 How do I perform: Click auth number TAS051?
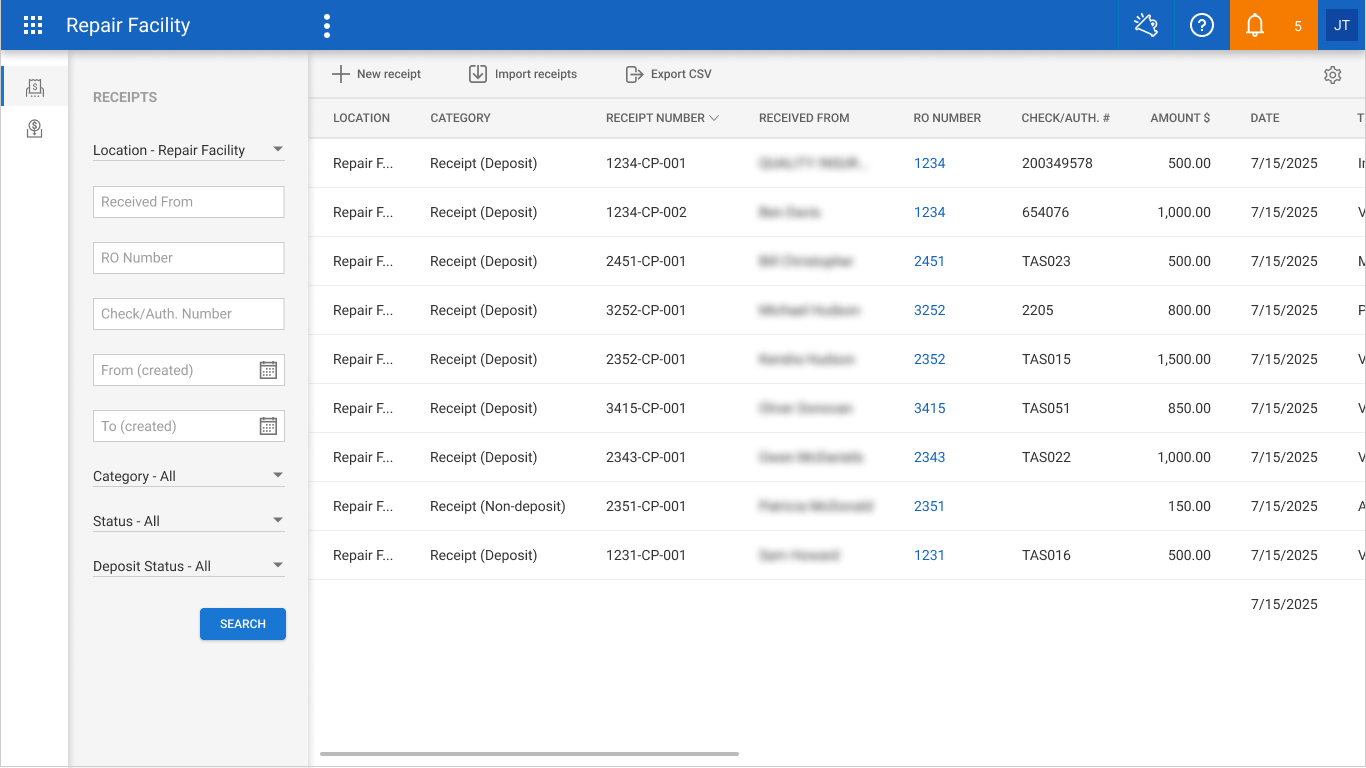[1046, 408]
